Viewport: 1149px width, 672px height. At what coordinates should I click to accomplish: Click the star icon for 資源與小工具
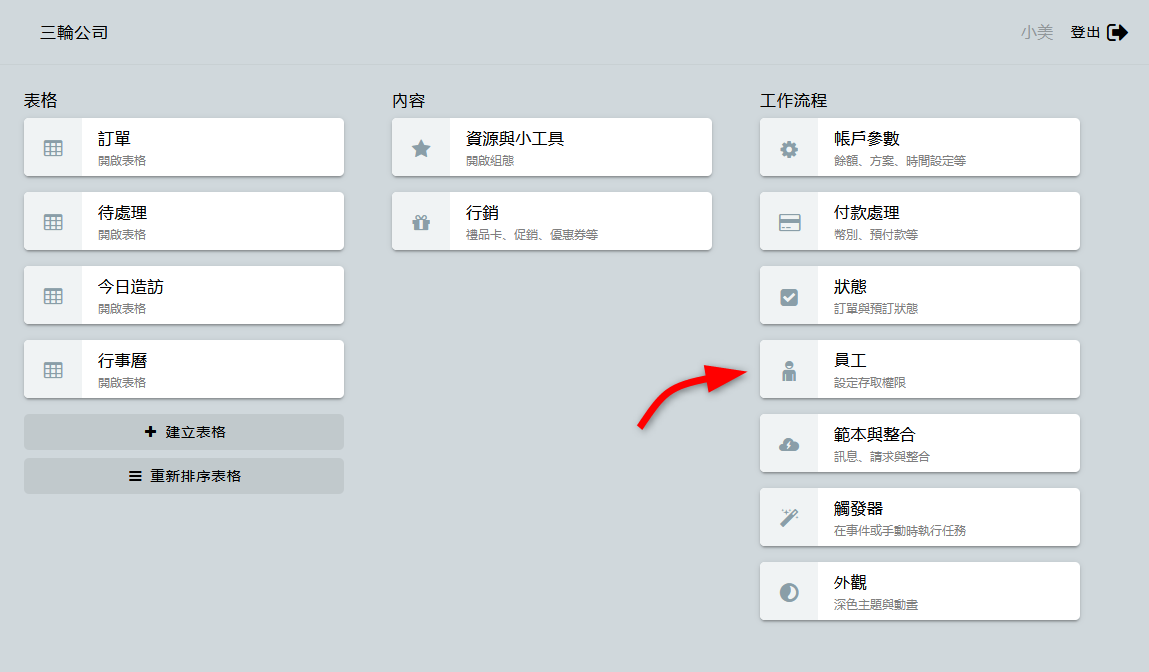point(421,148)
